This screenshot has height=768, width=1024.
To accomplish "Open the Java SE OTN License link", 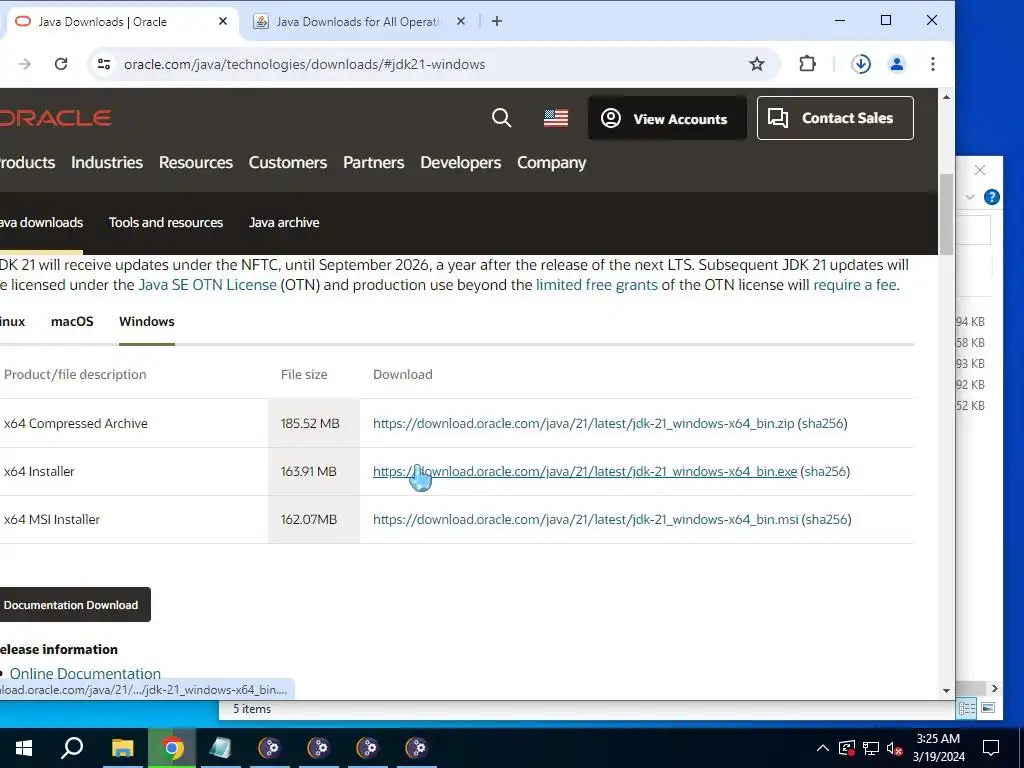I will (208, 285).
